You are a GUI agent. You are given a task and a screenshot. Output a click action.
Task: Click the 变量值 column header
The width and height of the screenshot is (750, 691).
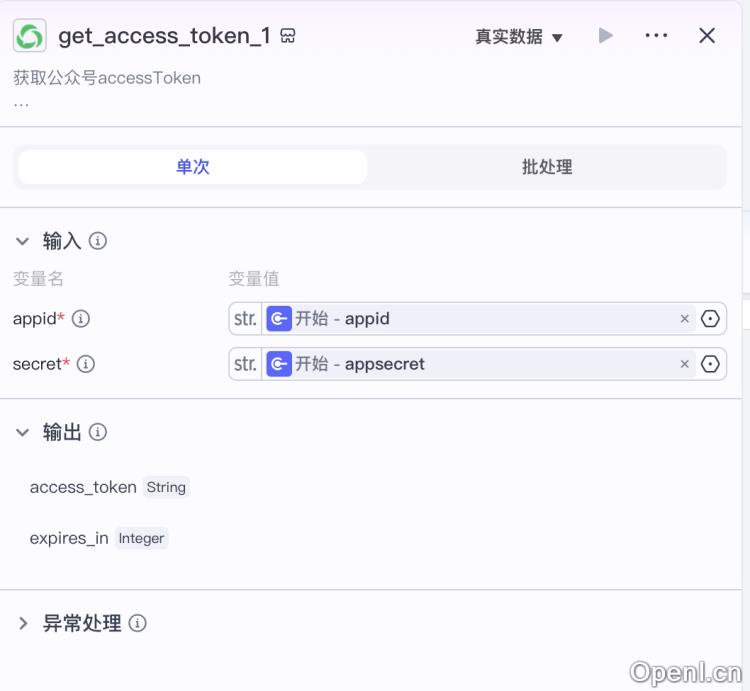[254, 278]
